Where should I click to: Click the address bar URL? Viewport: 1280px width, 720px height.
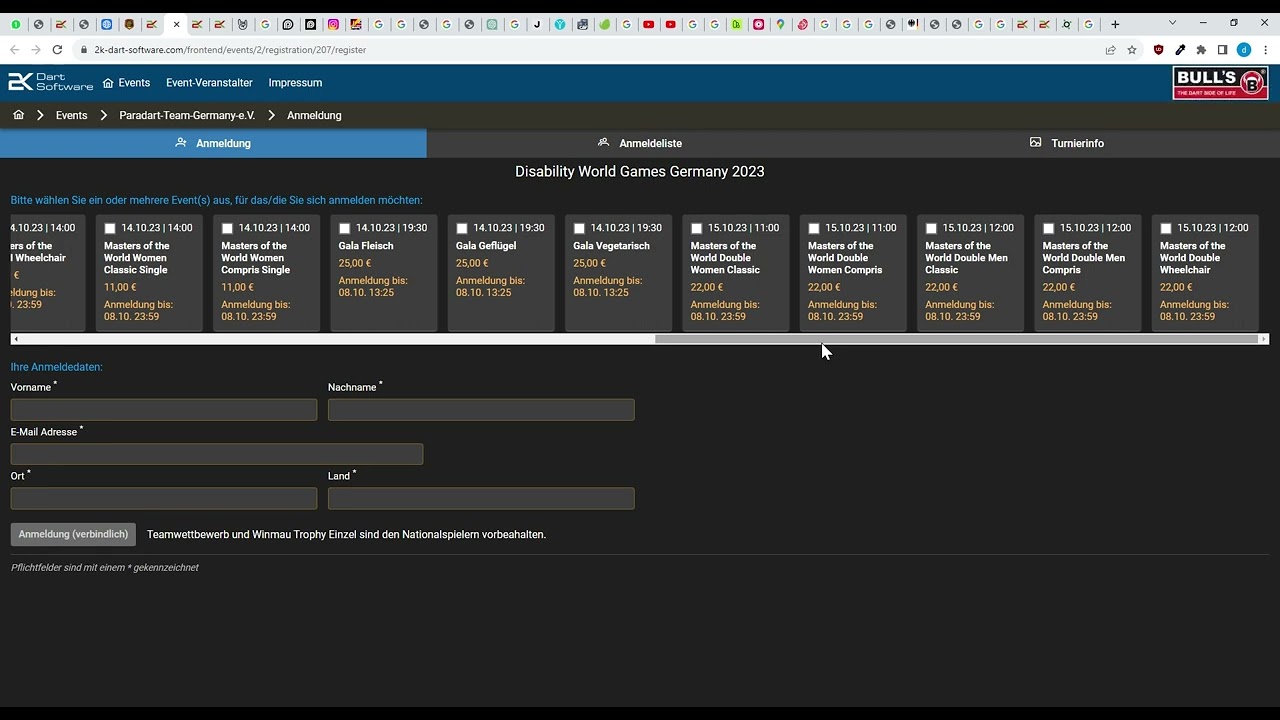pyautogui.click(x=230, y=50)
